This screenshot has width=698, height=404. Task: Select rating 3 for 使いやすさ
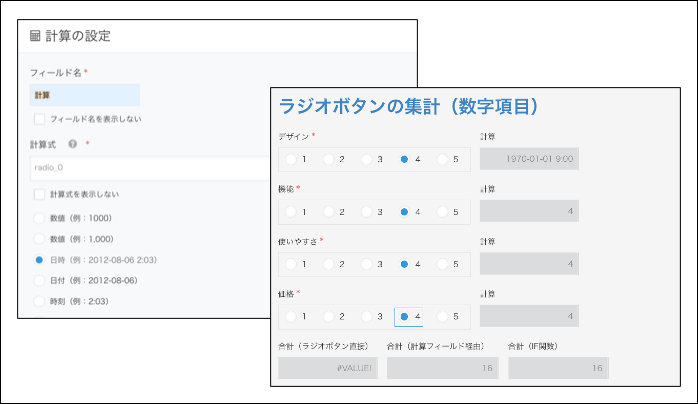[x=366, y=264]
